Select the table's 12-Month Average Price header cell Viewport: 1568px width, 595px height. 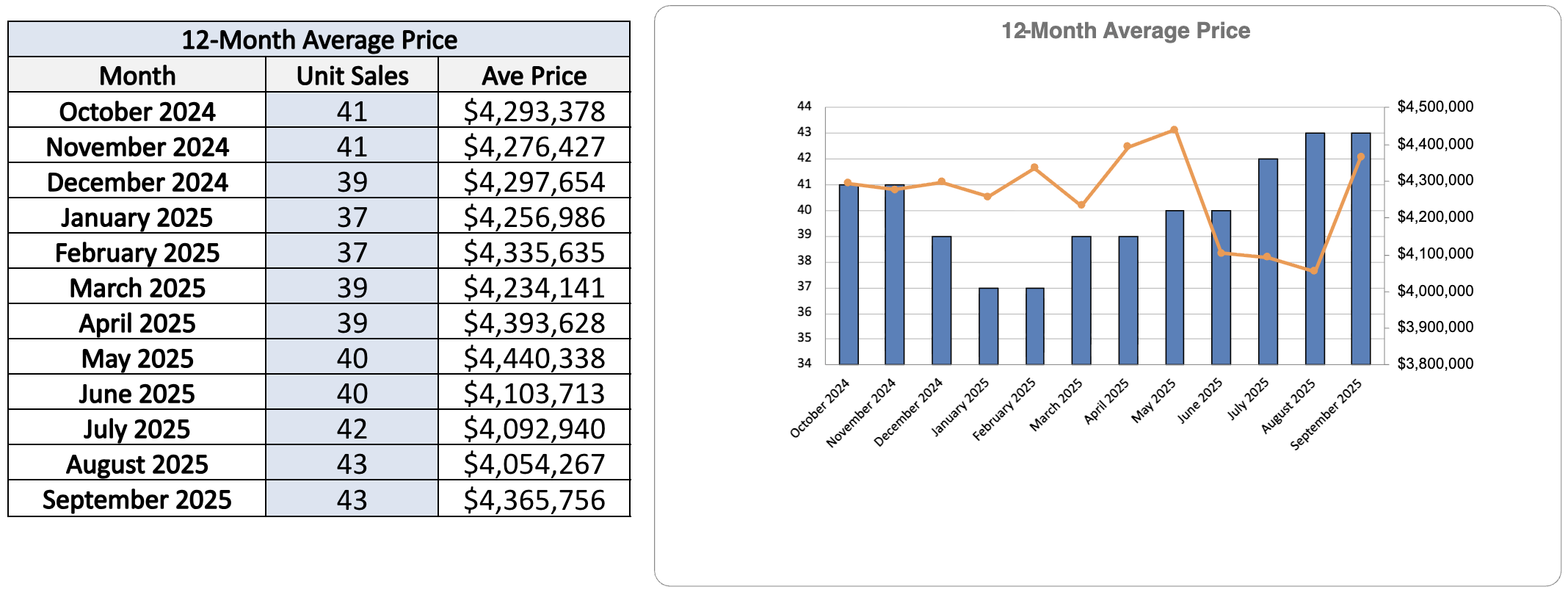click(319, 40)
